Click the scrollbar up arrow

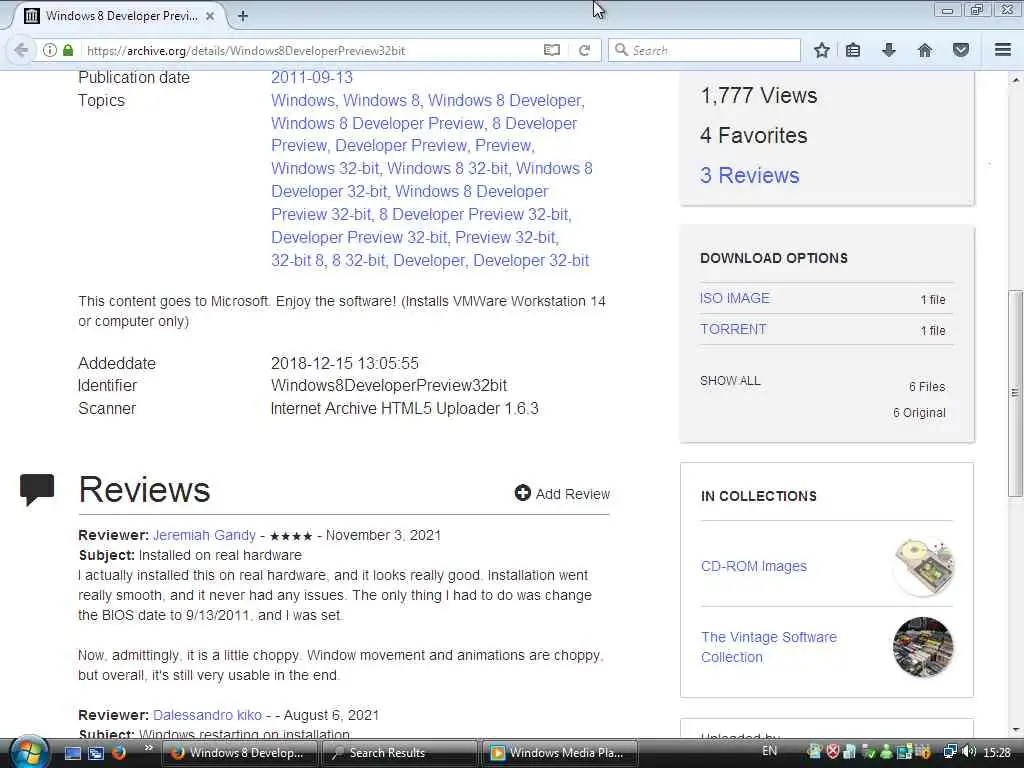point(1016,80)
